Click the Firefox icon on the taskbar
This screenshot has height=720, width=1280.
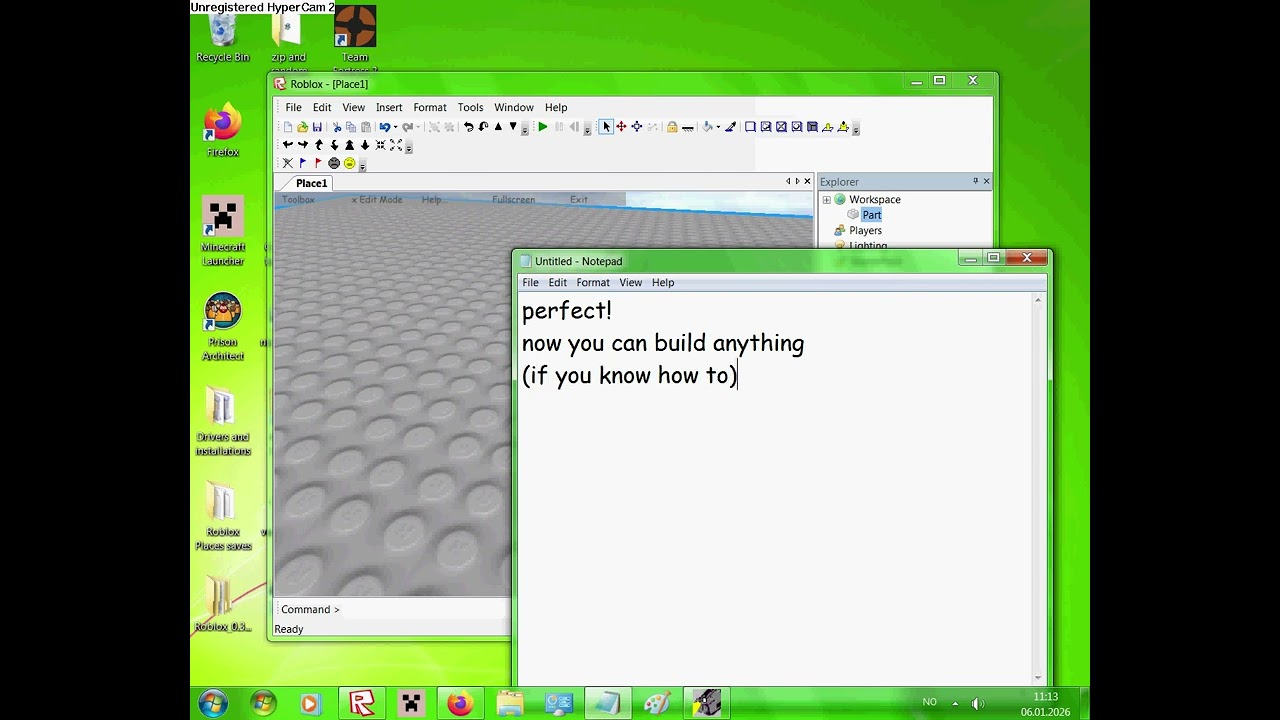[x=459, y=704]
